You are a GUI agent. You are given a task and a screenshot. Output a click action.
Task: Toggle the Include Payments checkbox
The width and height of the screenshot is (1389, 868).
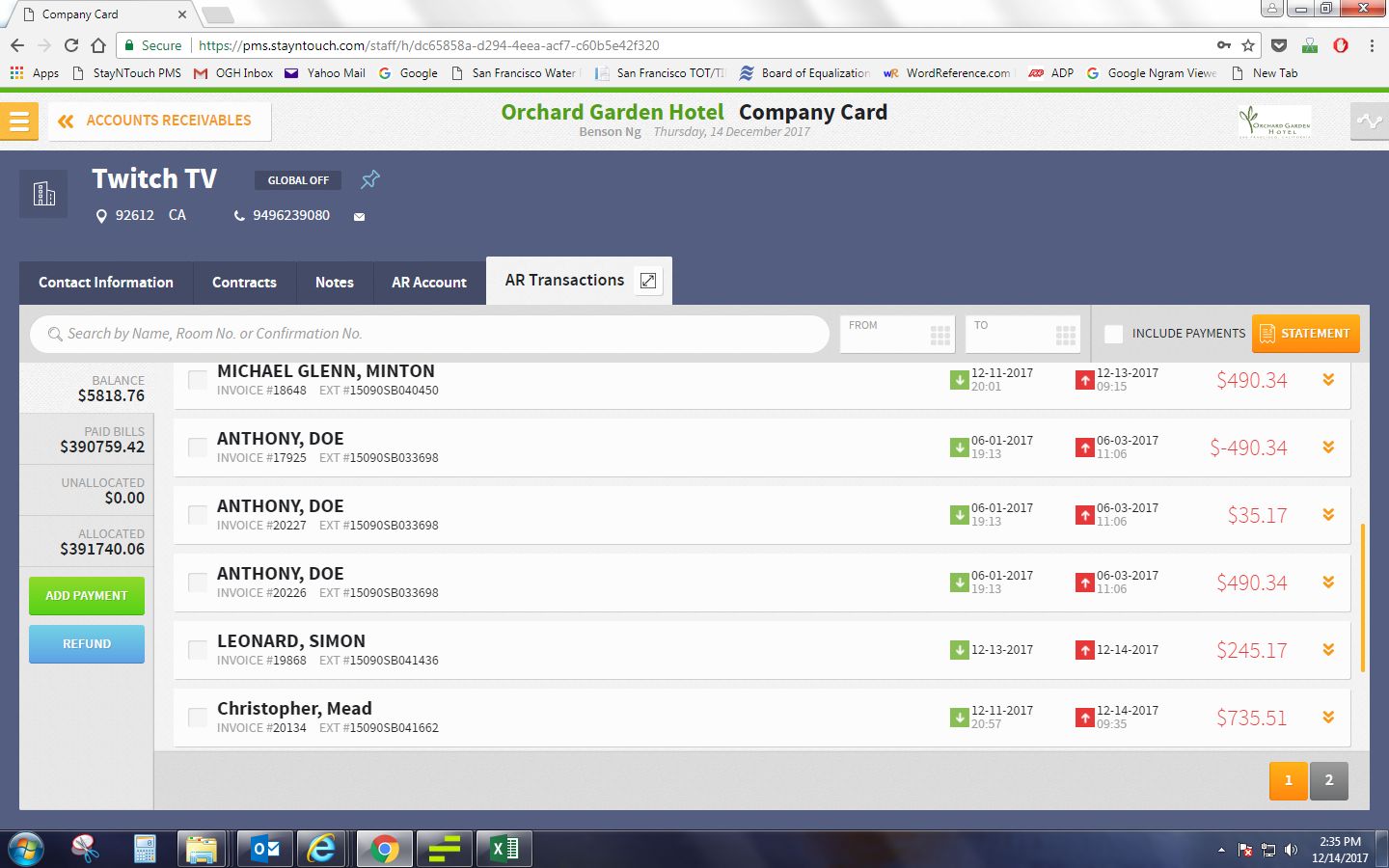(1113, 334)
